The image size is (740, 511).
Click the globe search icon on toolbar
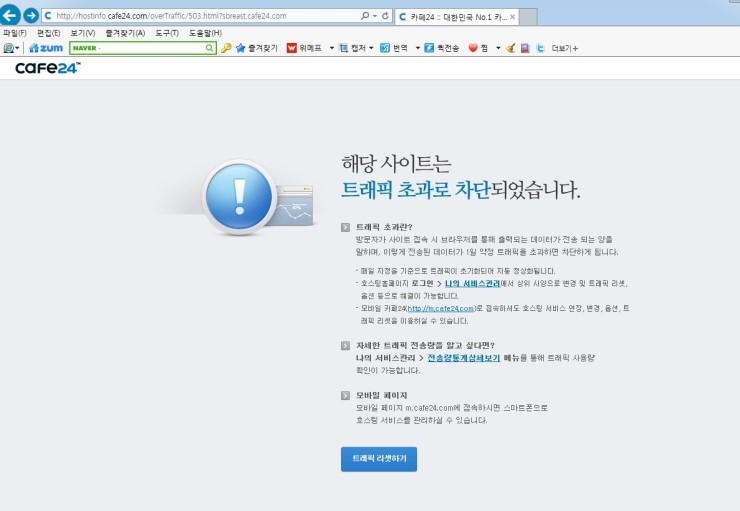pos(8,48)
